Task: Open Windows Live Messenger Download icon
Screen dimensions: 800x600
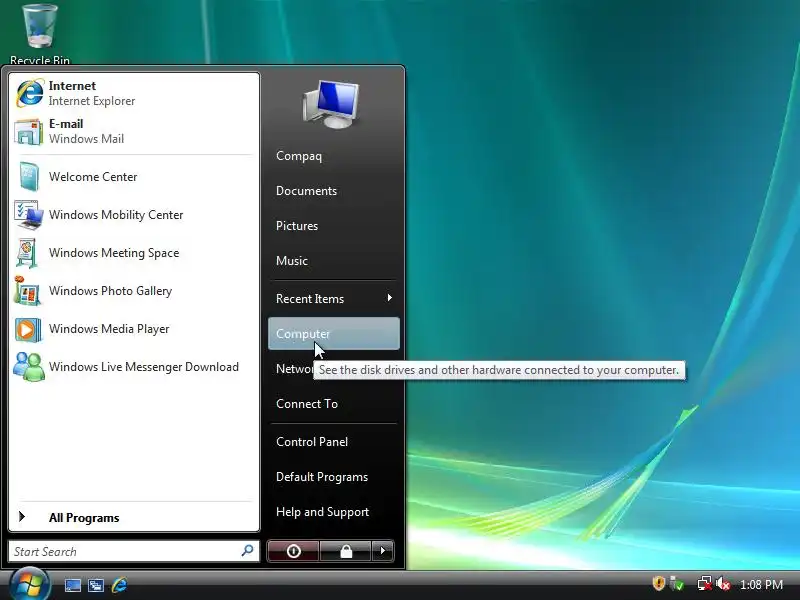Action: (29, 367)
